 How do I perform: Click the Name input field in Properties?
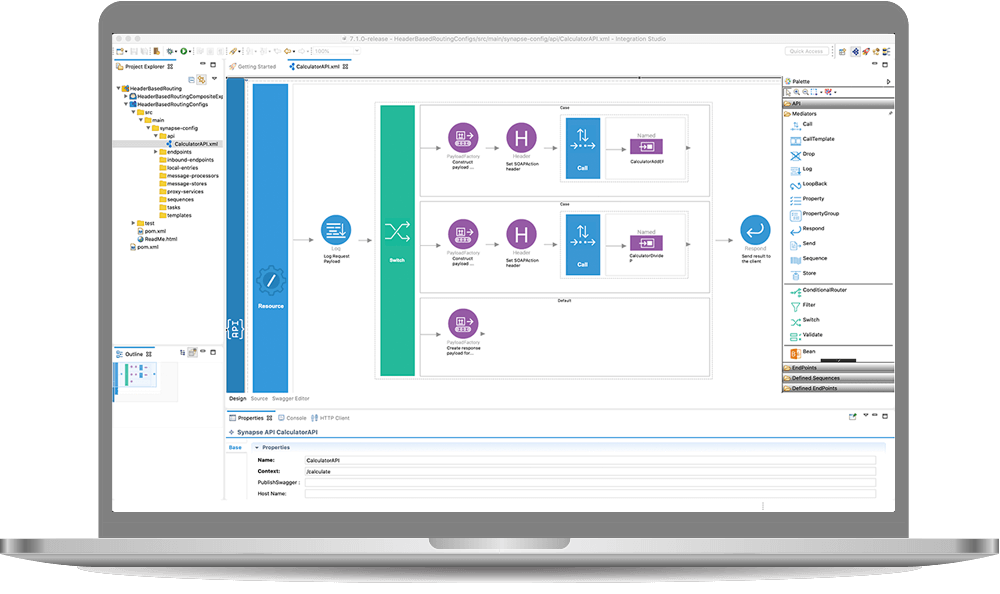coord(590,460)
